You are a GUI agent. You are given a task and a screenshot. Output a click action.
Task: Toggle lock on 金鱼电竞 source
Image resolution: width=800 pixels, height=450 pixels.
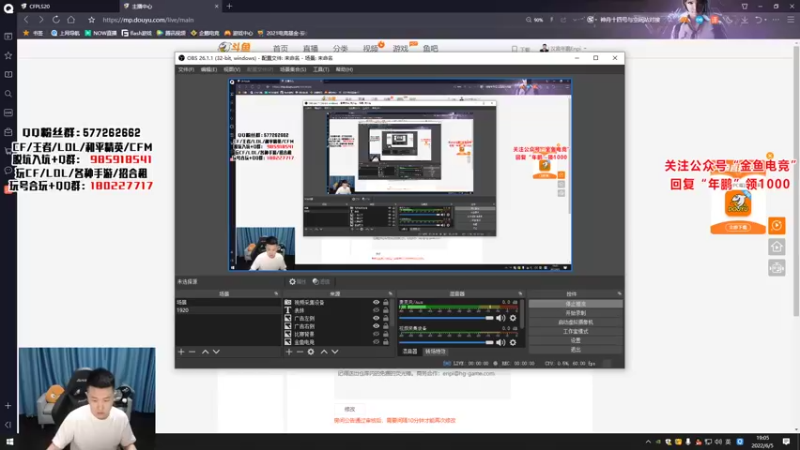click(386, 342)
